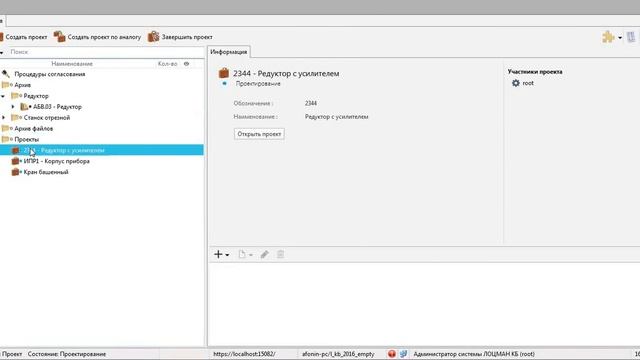Select the ИПР1 - Корпус прибора project

56,161
